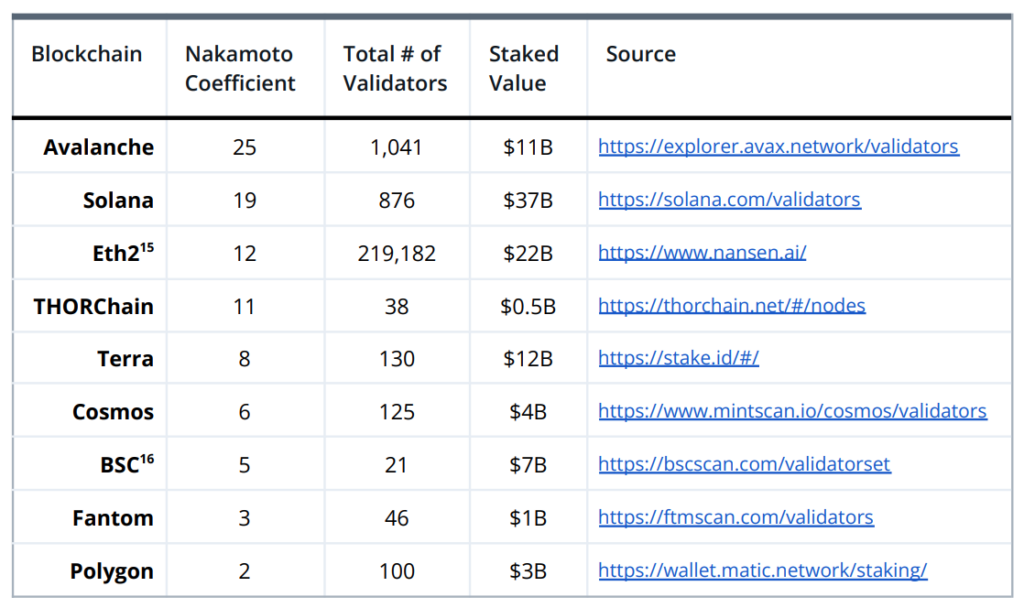Select Terra's "130" validators count
The height and width of the screenshot is (608, 1024).
point(396,359)
